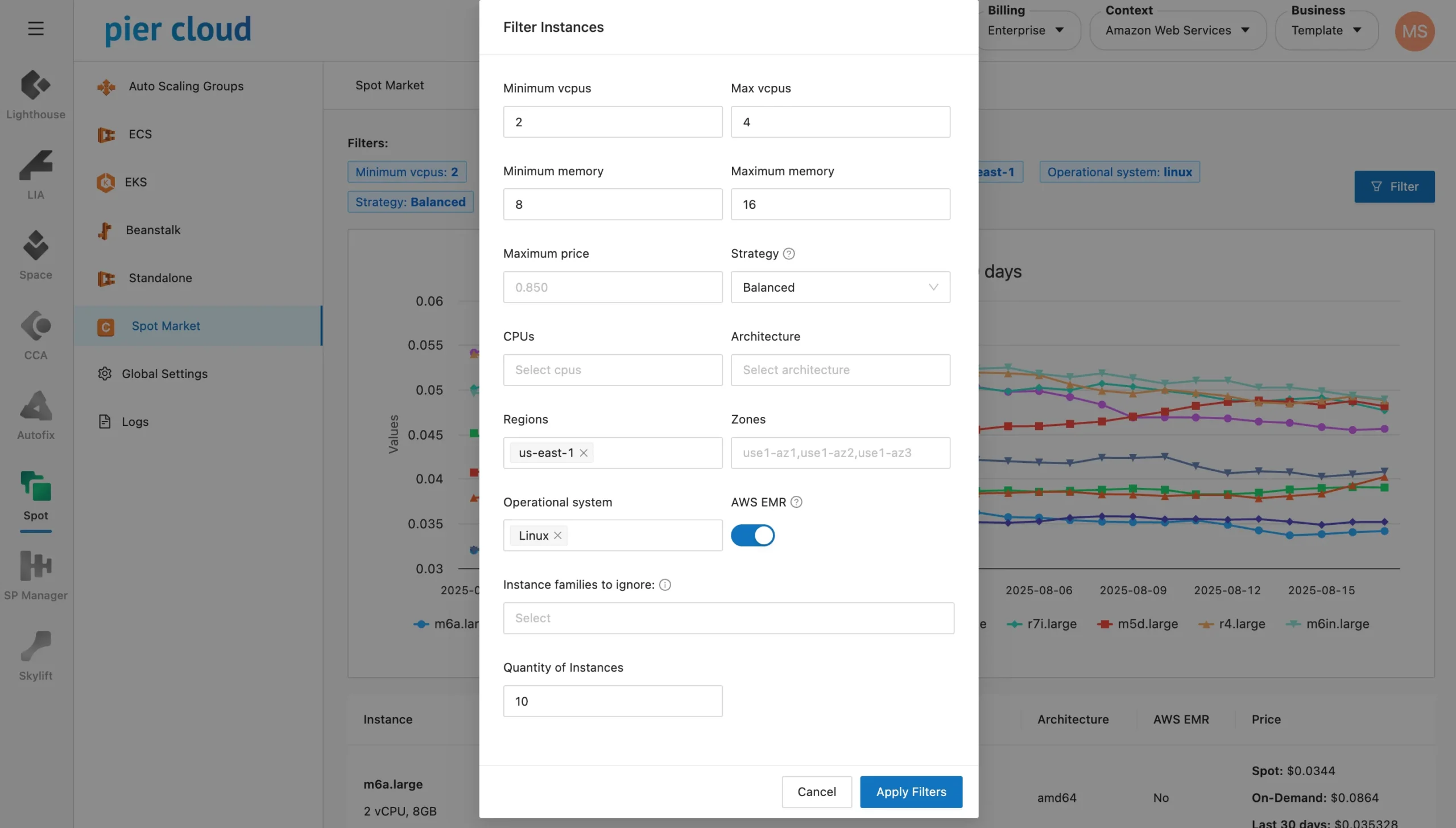
Task: Expand the Strategy Balanced dropdown
Action: 840,287
